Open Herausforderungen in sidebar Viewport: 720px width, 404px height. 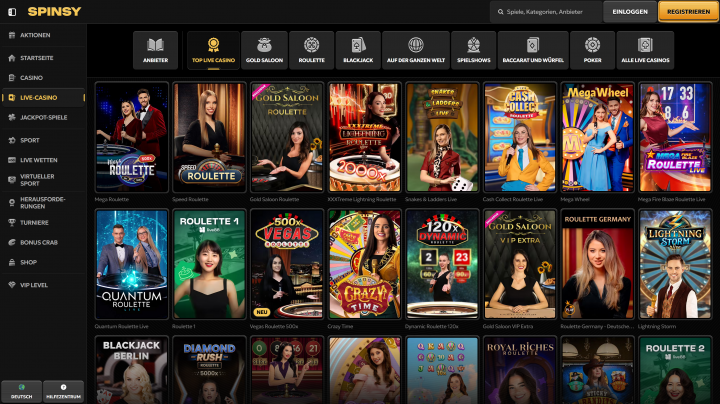tap(43, 202)
